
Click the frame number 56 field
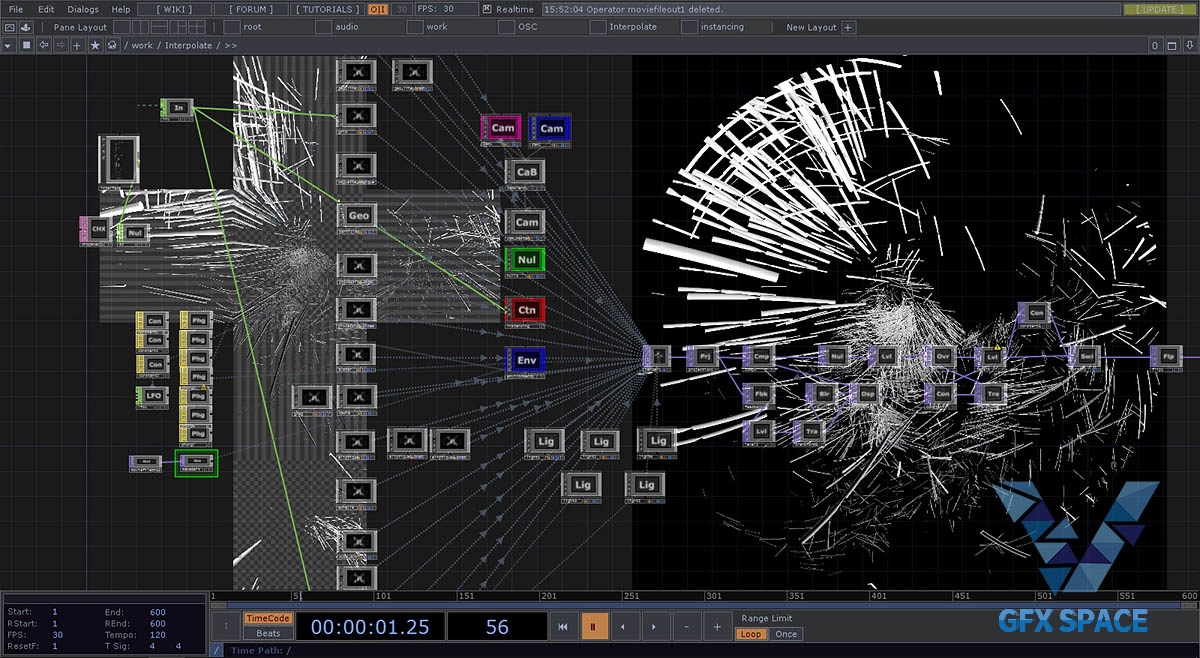point(497,627)
